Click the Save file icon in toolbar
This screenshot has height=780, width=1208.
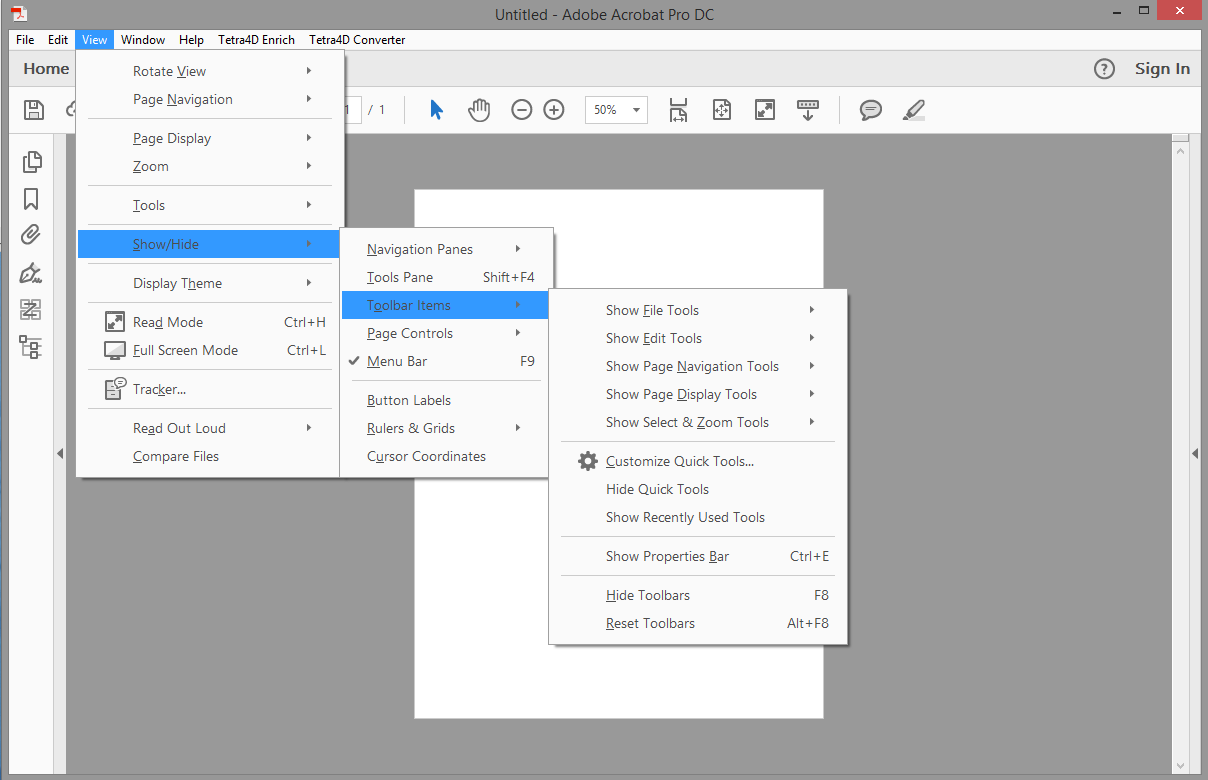click(x=34, y=110)
